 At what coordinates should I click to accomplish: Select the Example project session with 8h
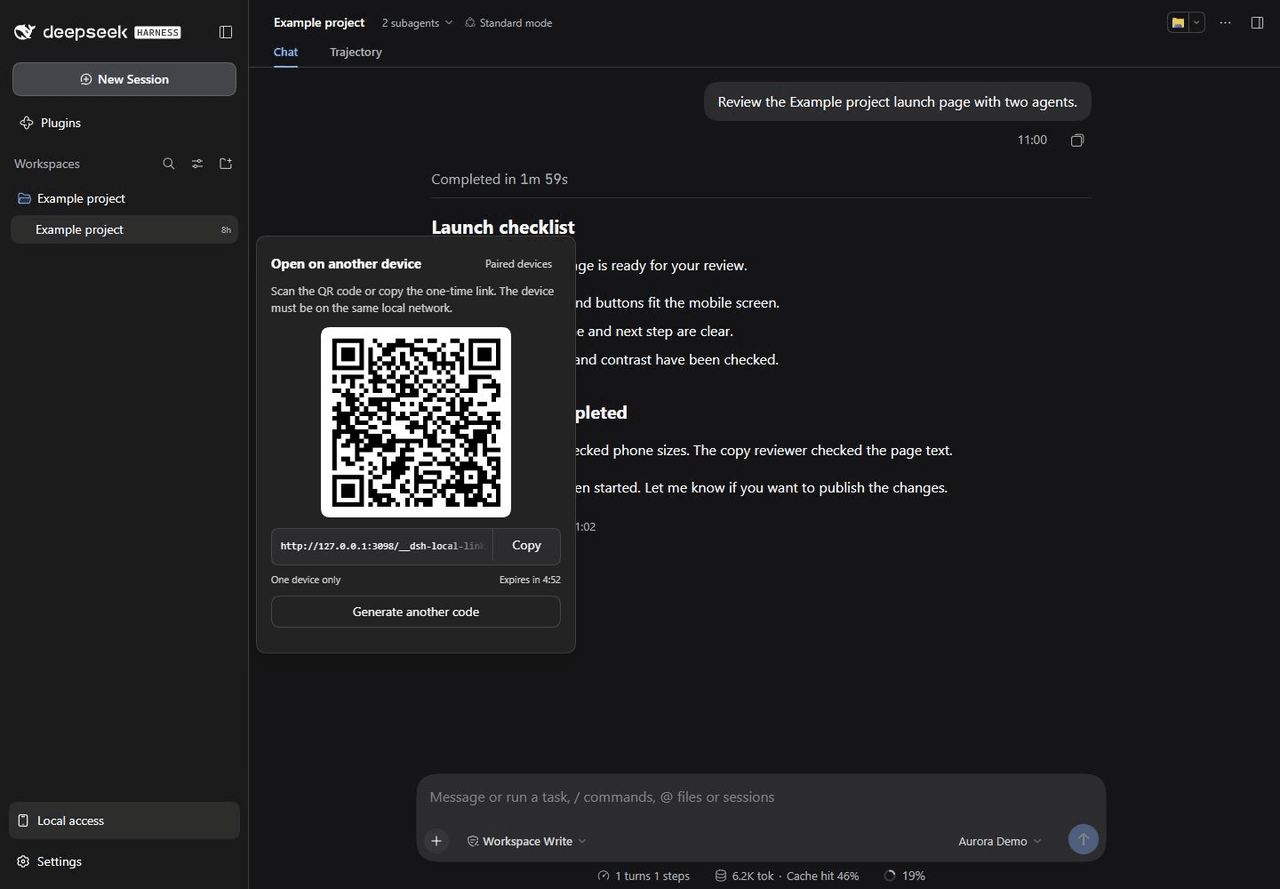(124, 229)
